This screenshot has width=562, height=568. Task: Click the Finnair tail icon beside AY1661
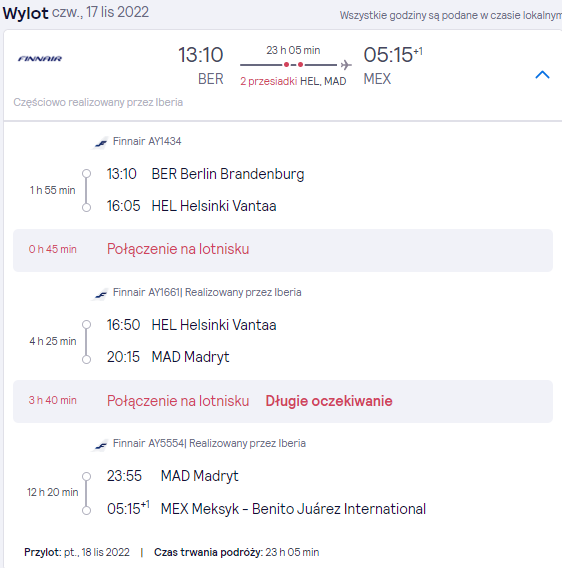[x=100, y=294]
